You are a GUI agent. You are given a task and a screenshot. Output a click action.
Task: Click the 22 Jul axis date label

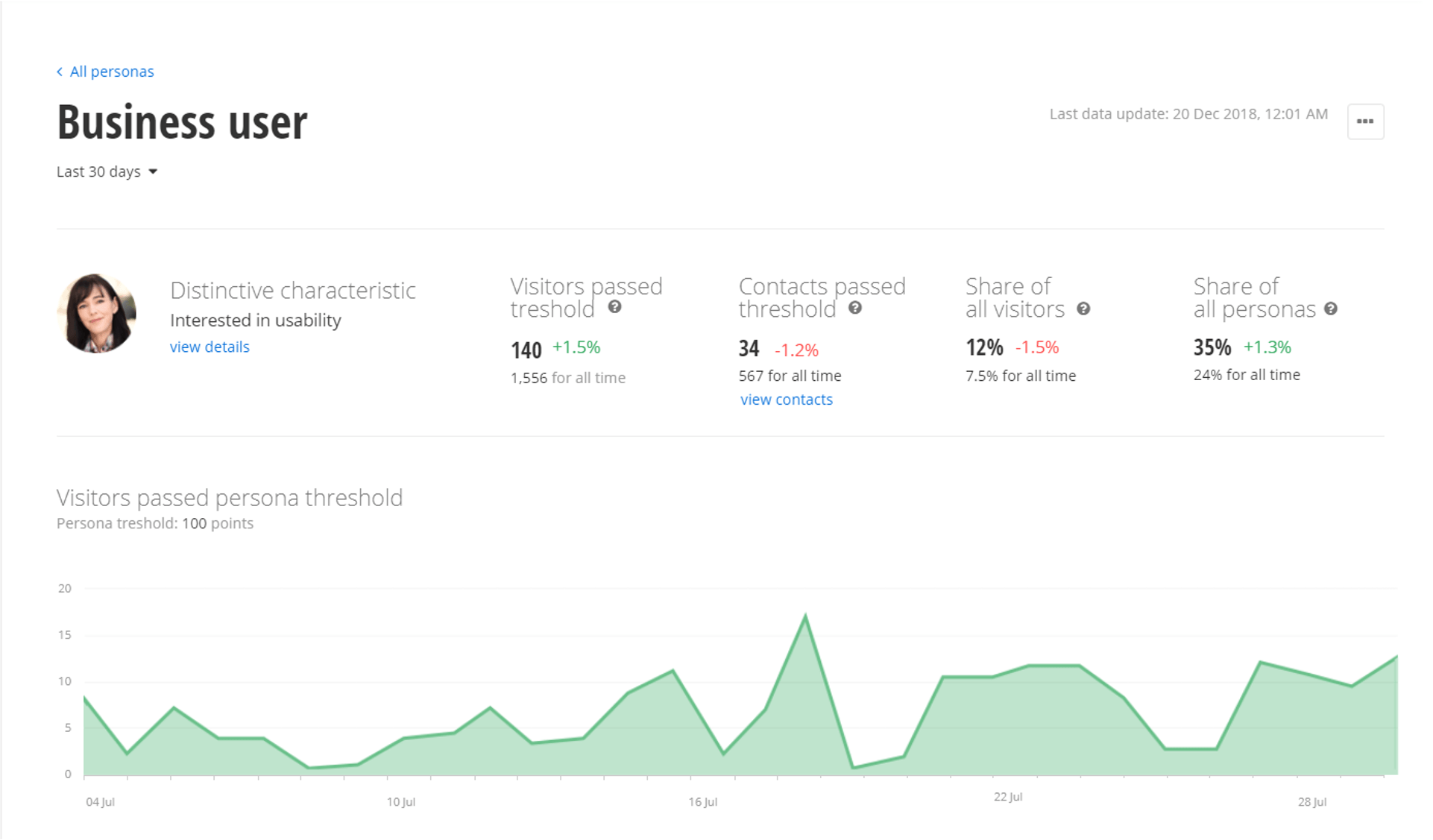coord(1007,797)
